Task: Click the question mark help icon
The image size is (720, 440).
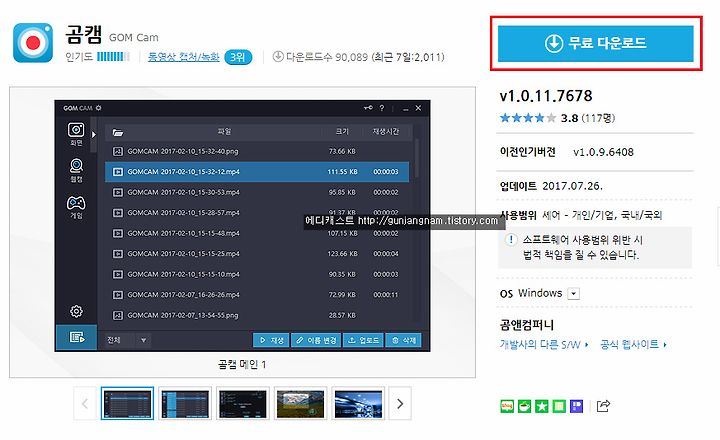Action: click(382, 108)
